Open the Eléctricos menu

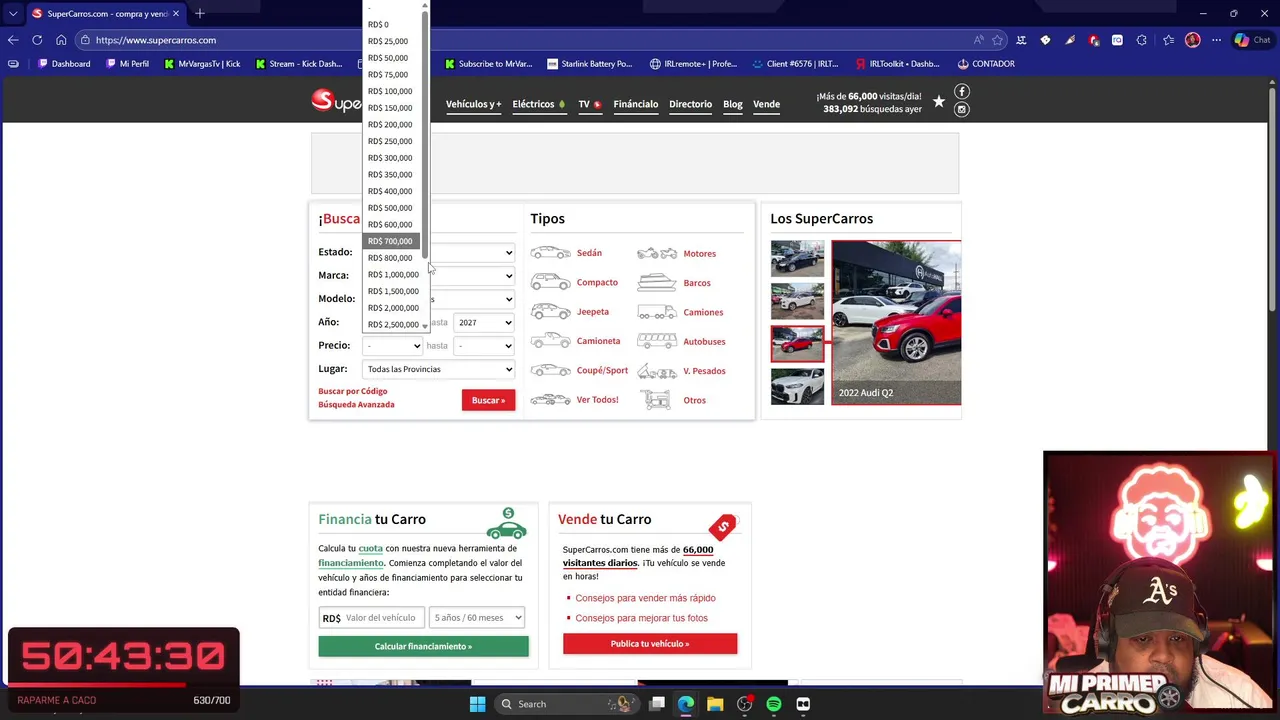(x=539, y=104)
